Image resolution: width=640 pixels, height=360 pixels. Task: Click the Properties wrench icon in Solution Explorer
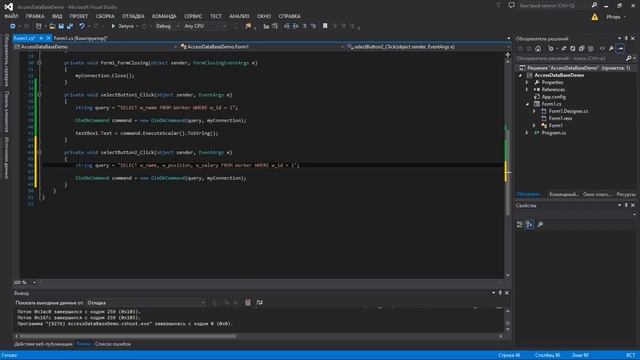point(611,49)
